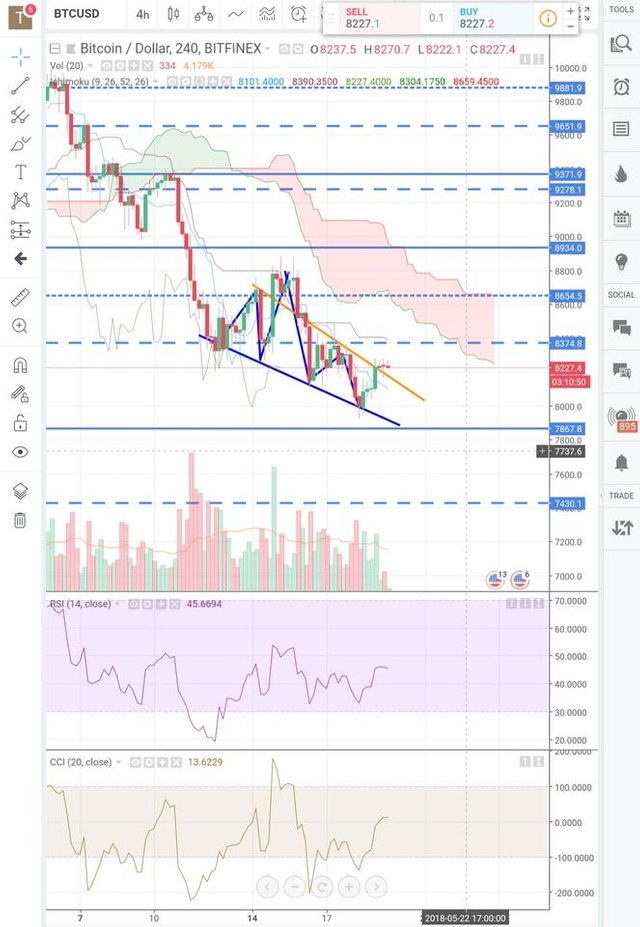Click the back arrow in left toolbar
This screenshot has width=640, height=927.
pyautogui.click(x=21, y=258)
